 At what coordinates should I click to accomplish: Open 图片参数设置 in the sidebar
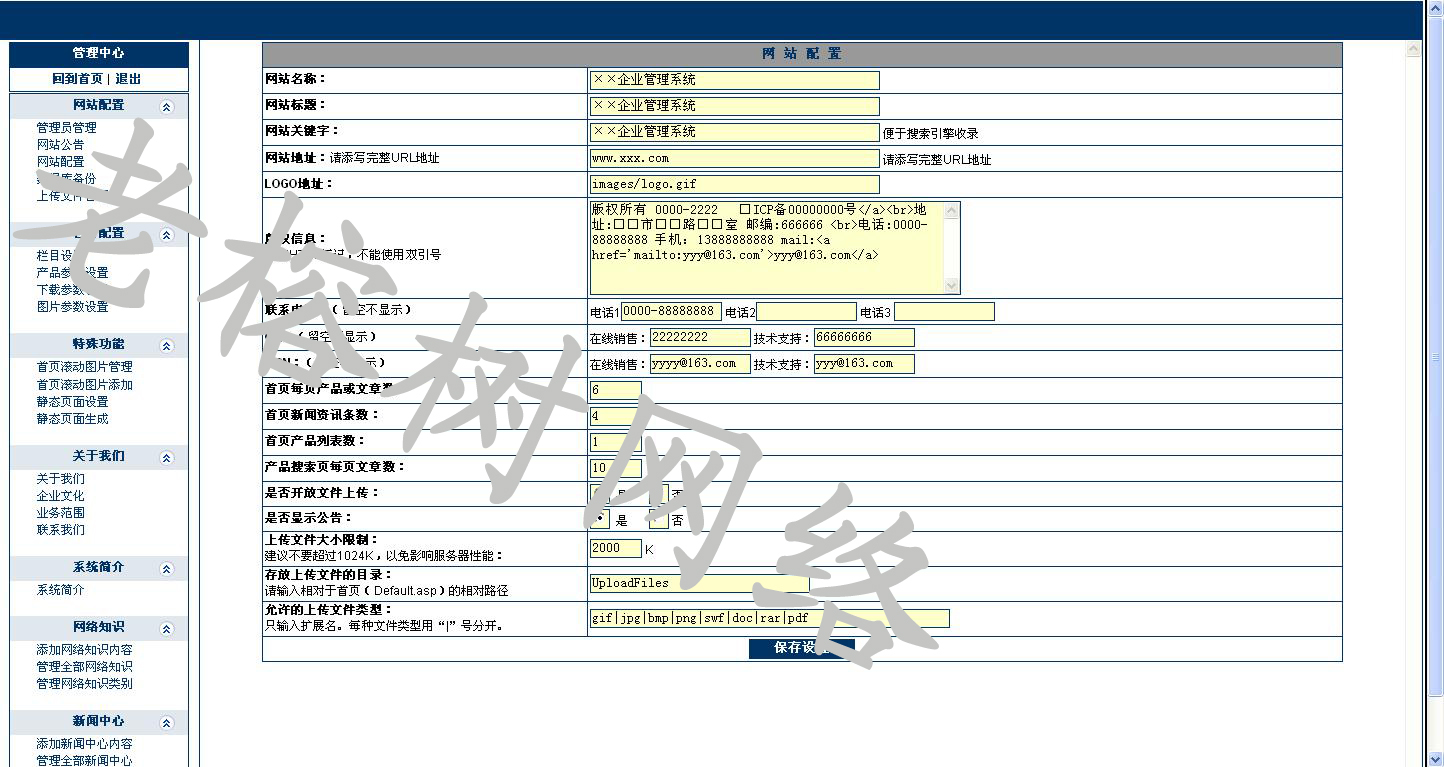pyautogui.click(x=72, y=307)
